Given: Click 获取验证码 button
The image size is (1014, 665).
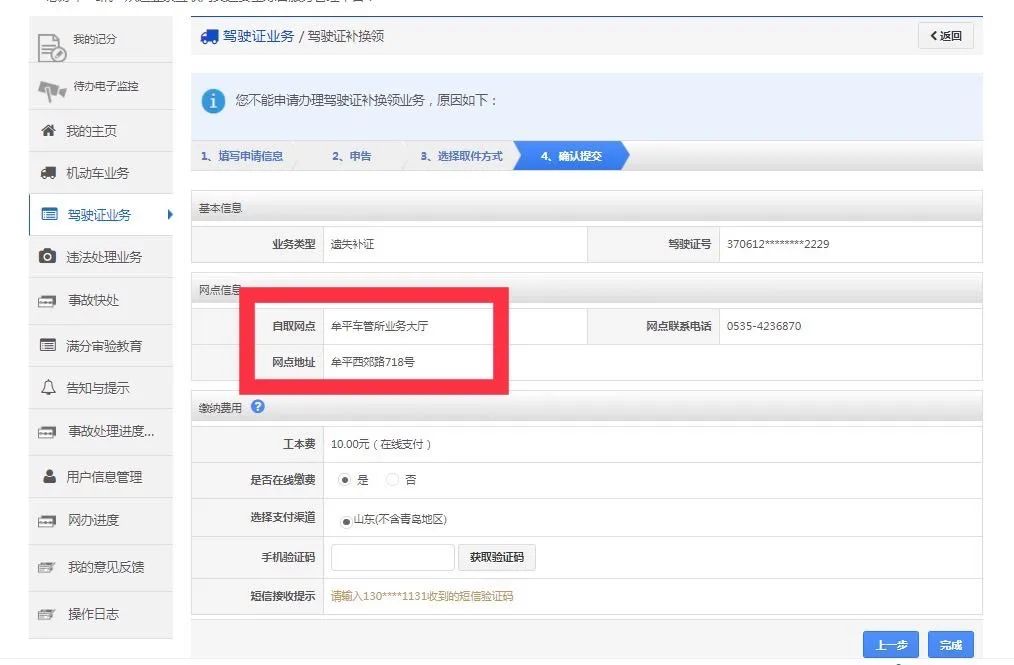Looking at the screenshot, I should tap(496, 558).
